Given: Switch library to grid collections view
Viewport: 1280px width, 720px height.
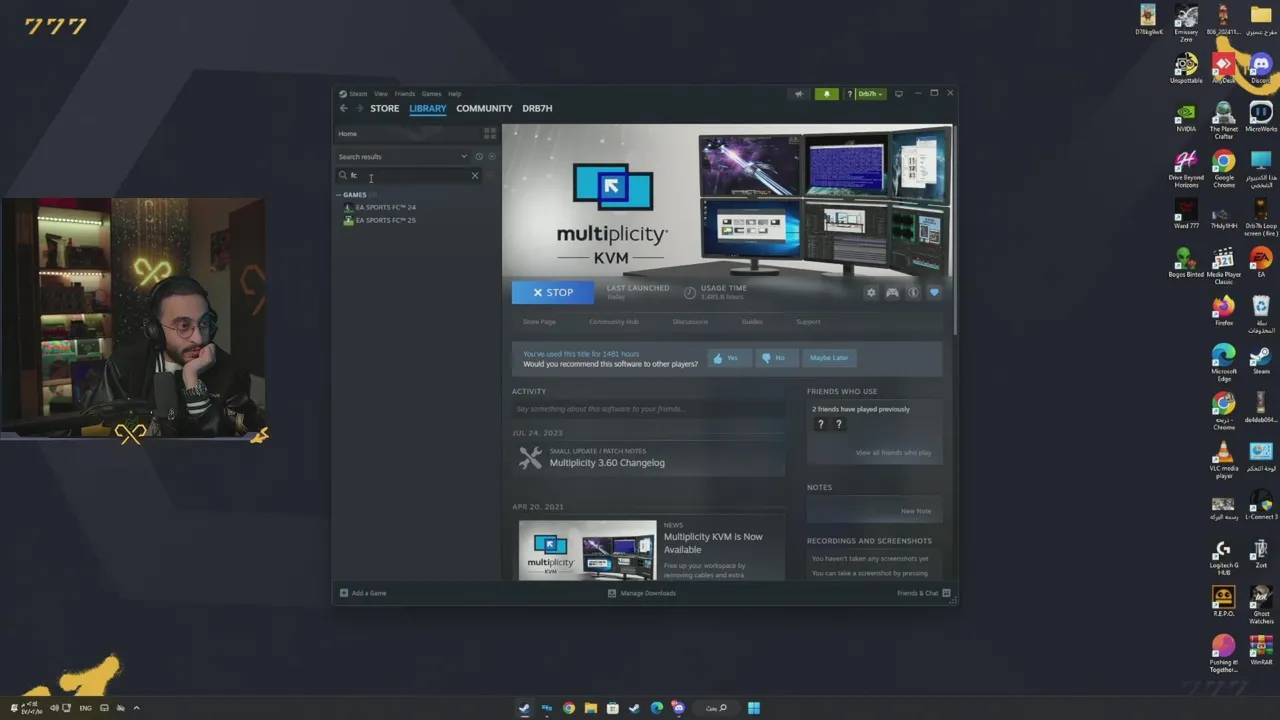Looking at the screenshot, I should (x=490, y=133).
